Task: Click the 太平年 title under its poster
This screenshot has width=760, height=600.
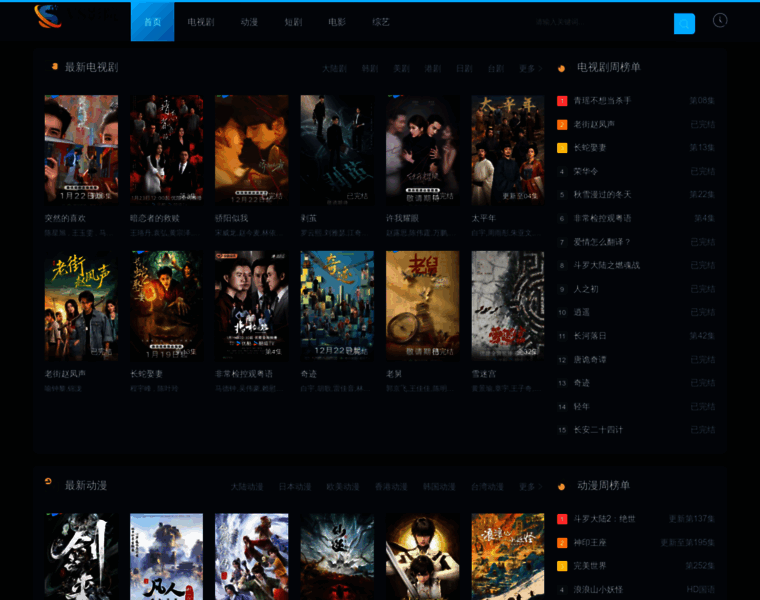Action: (484, 219)
